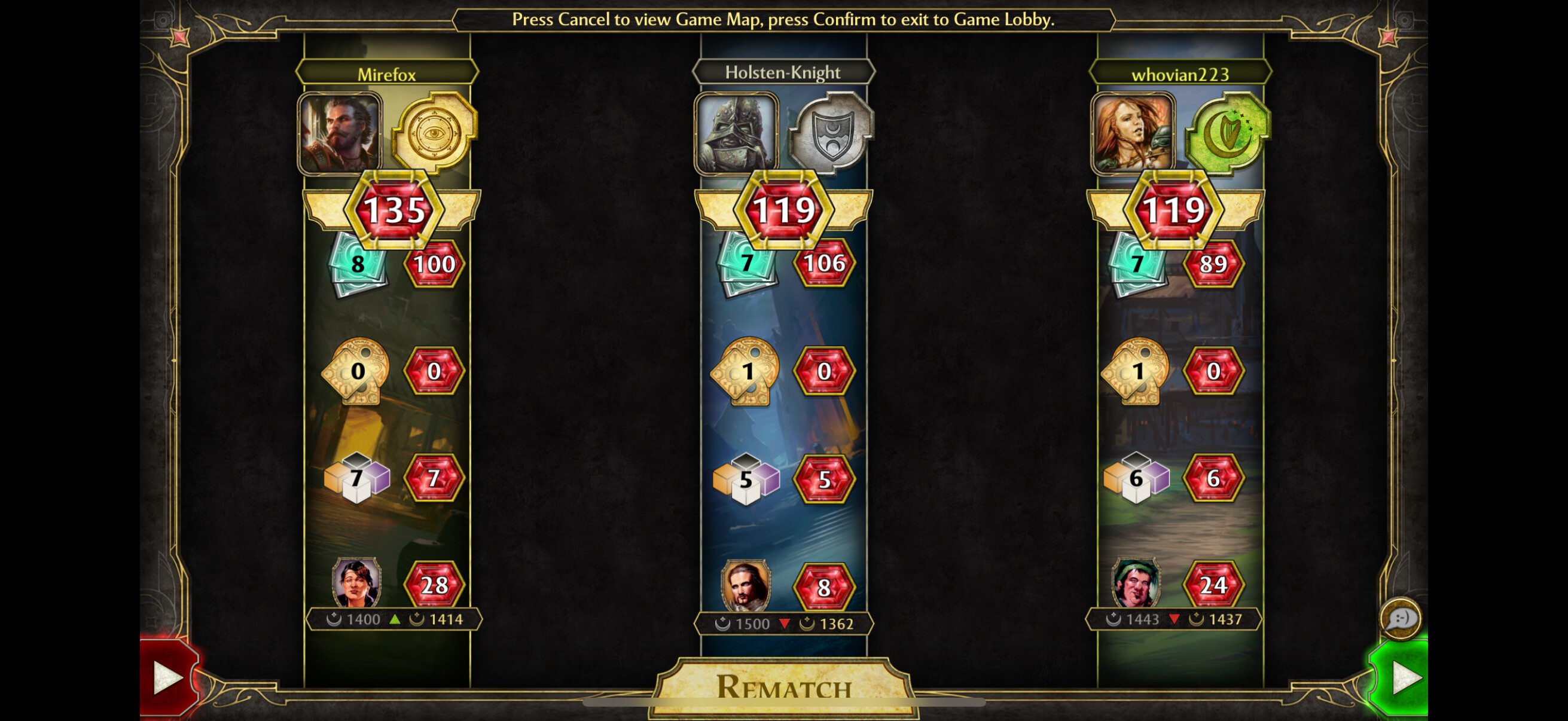Click the Rematch button

click(x=784, y=687)
